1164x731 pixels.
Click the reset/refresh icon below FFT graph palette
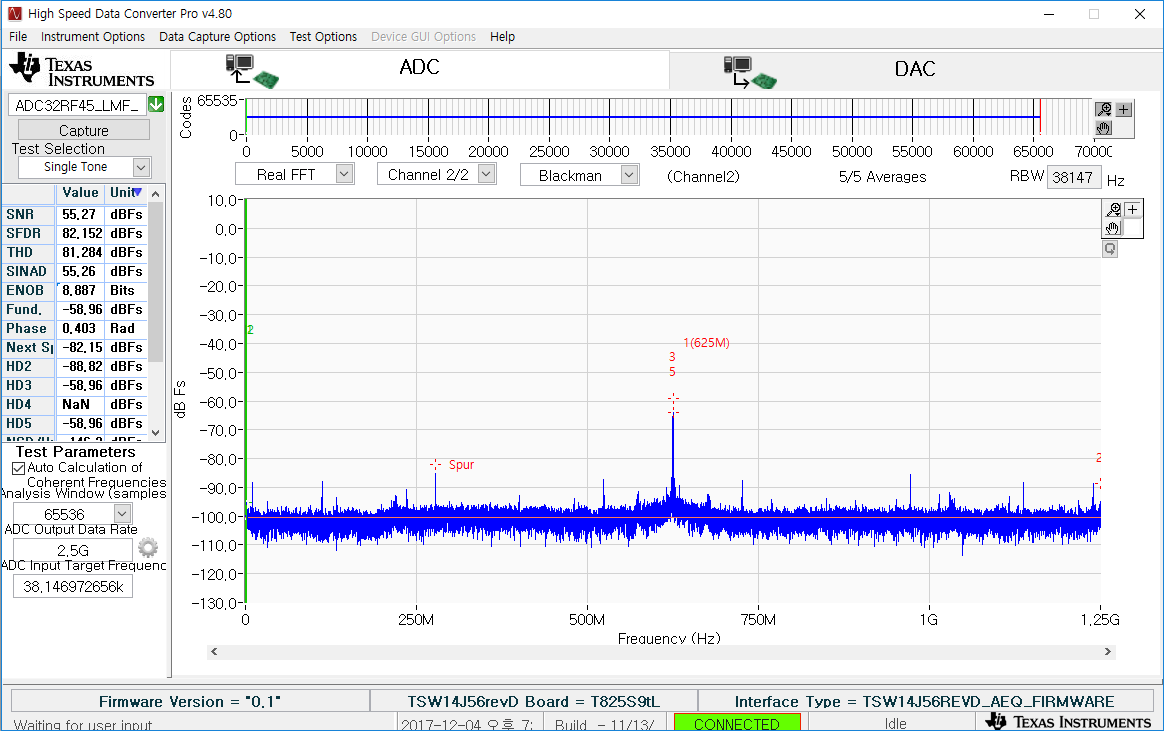coord(1110,249)
